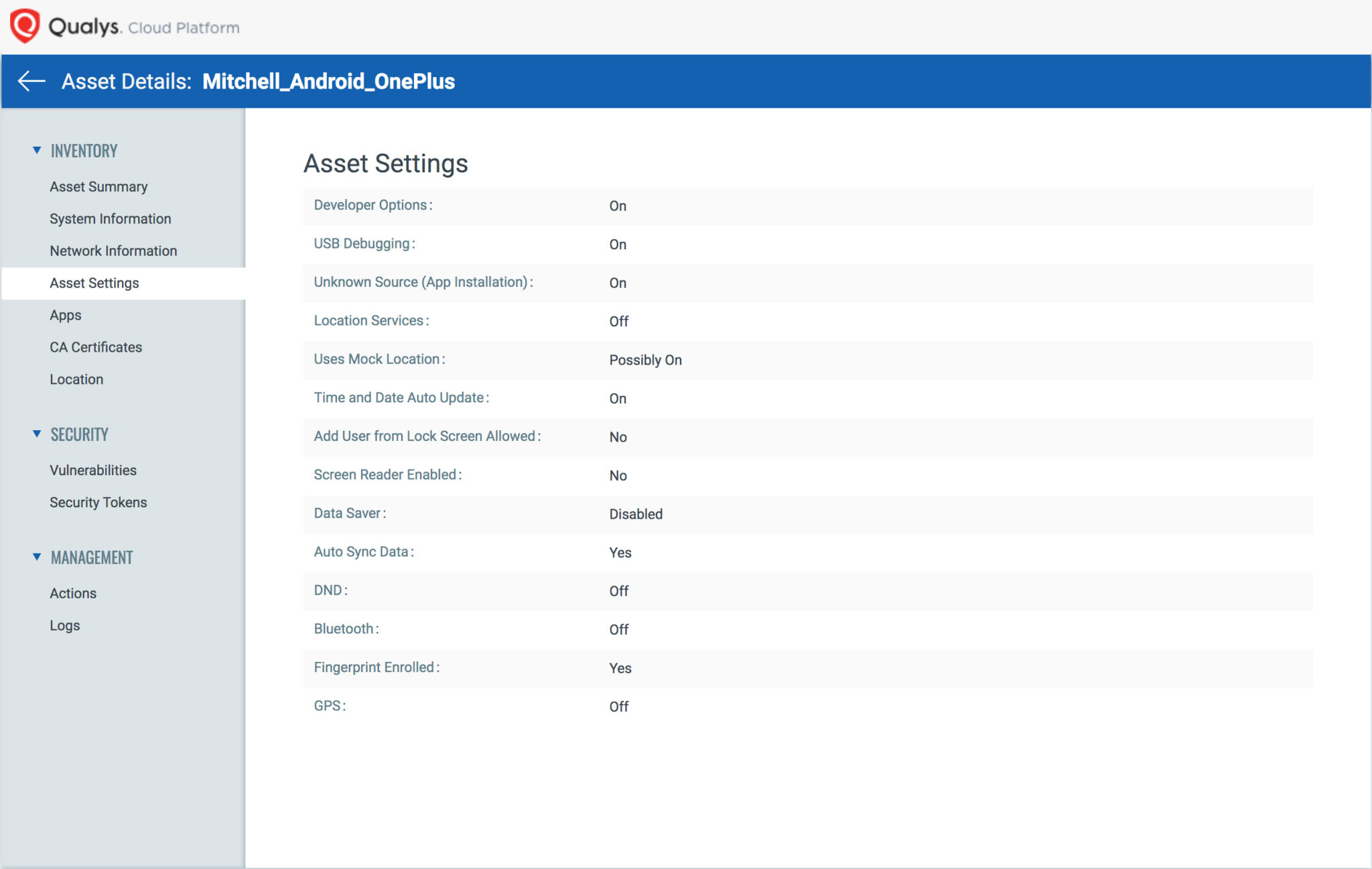Collapse the MANAGEMENT section
The width and height of the screenshot is (1372, 869).
coord(38,557)
